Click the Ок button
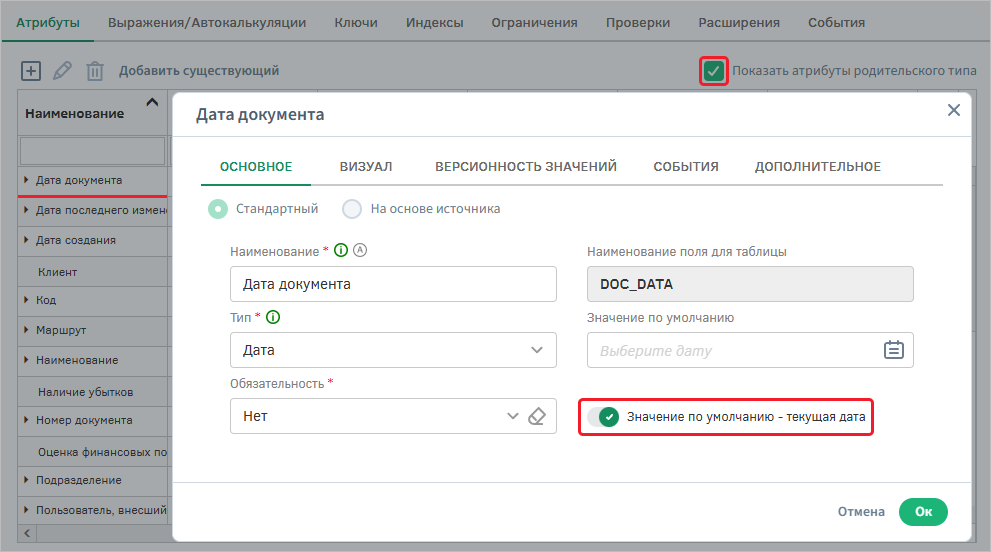The width and height of the screenshot is (991, 552). 923,512
